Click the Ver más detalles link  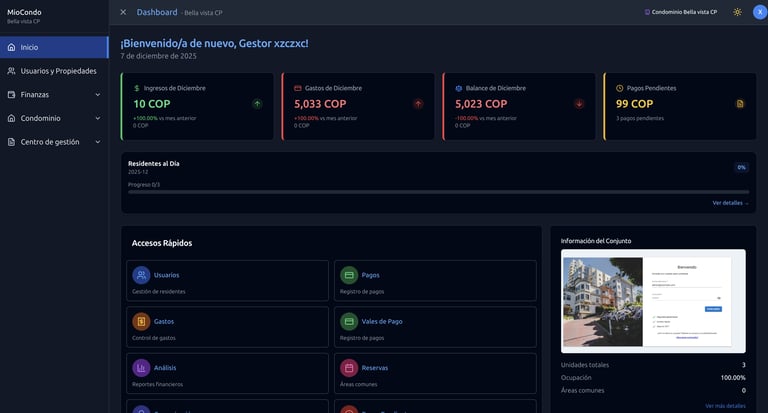coord(725,406)
